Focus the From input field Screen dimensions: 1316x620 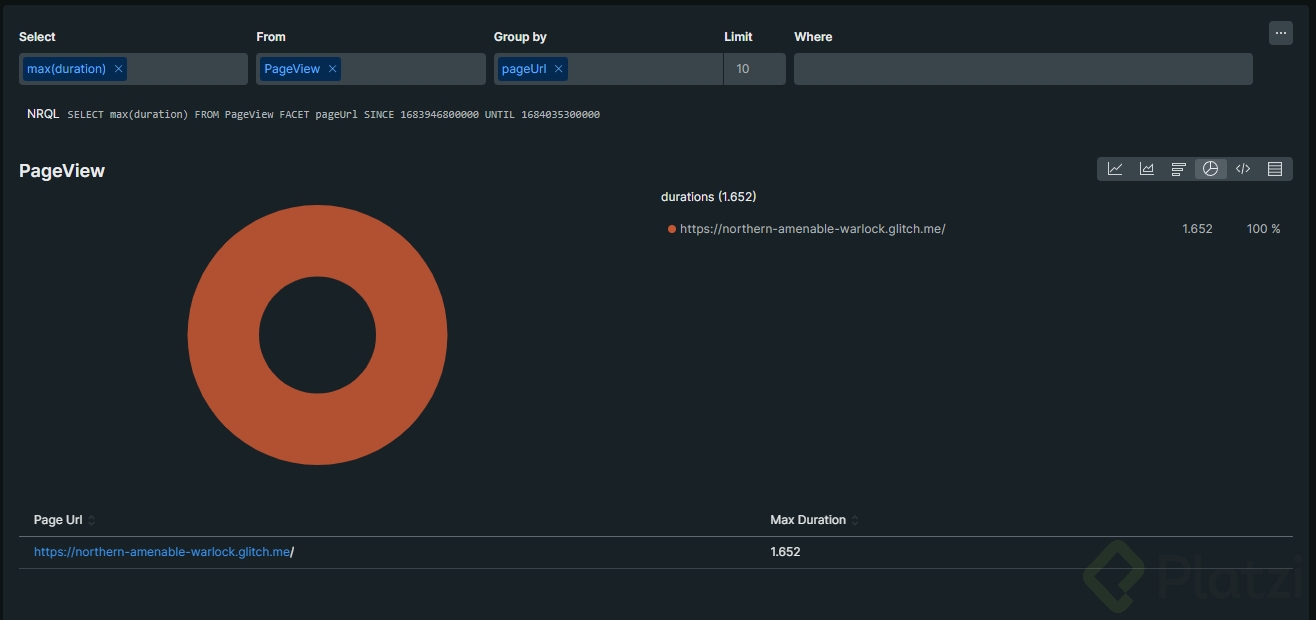click(370, 69)
